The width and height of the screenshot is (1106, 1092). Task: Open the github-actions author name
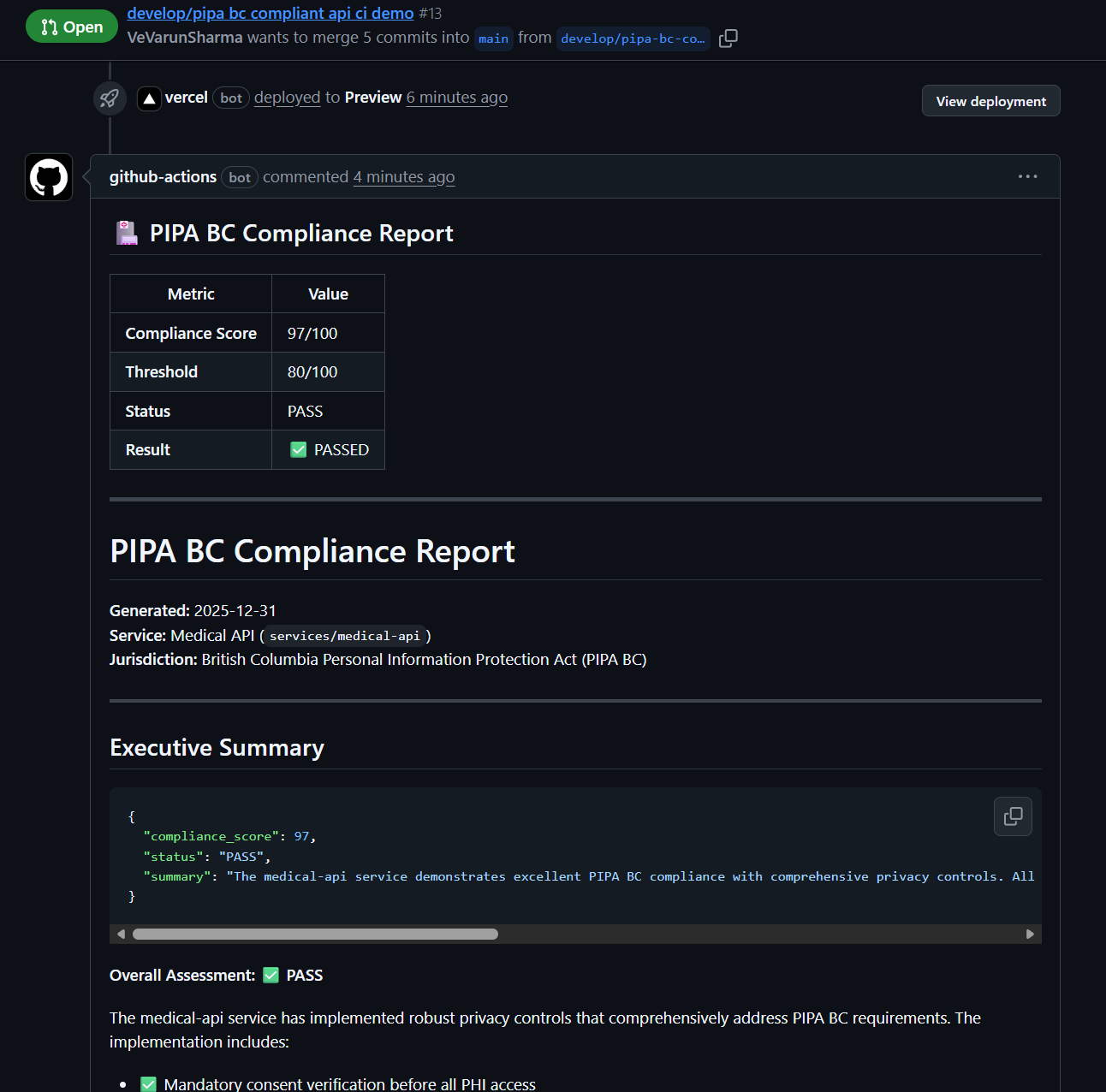point(163,177)
